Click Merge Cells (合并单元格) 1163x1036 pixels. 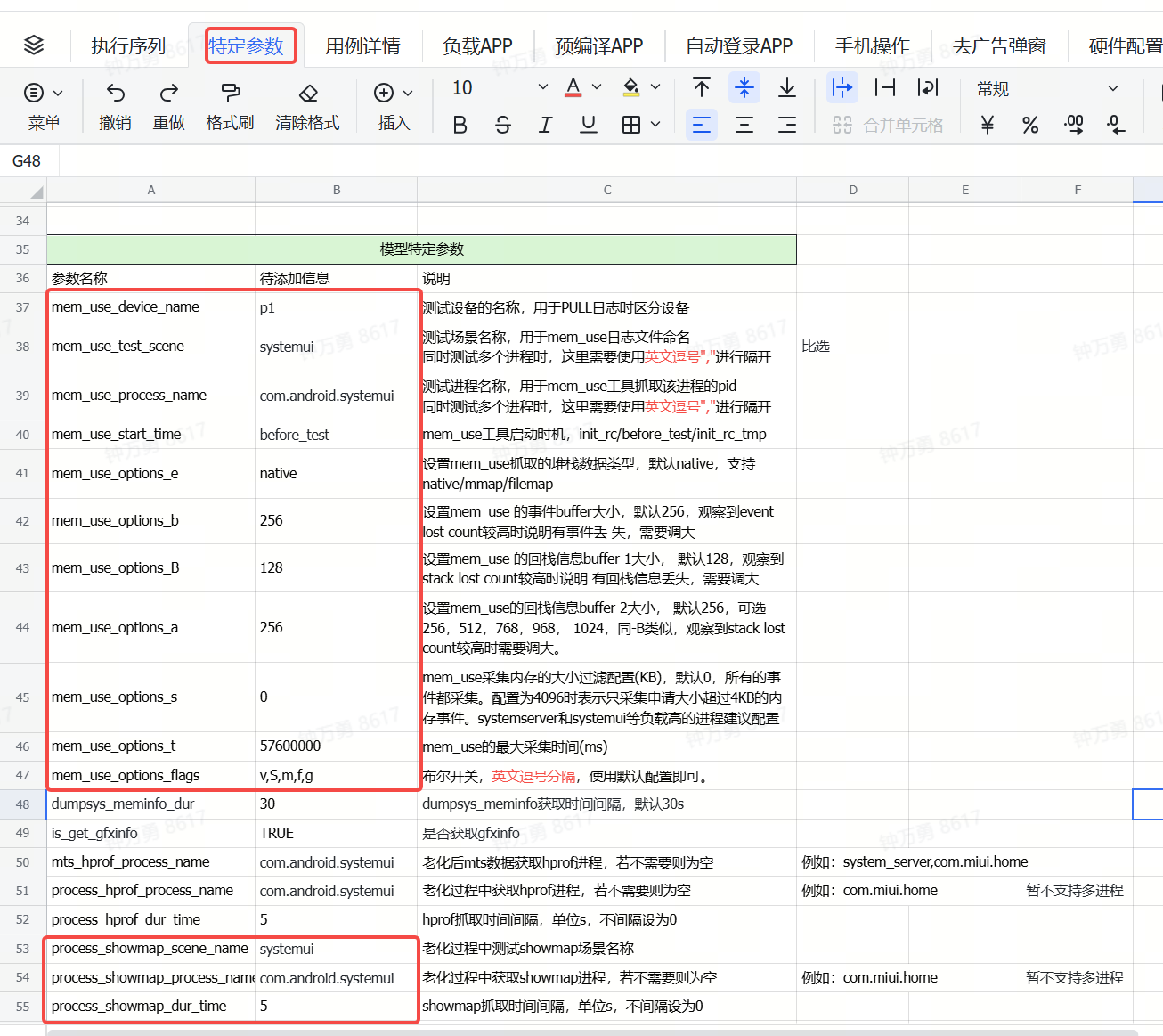tap(888, 125)
